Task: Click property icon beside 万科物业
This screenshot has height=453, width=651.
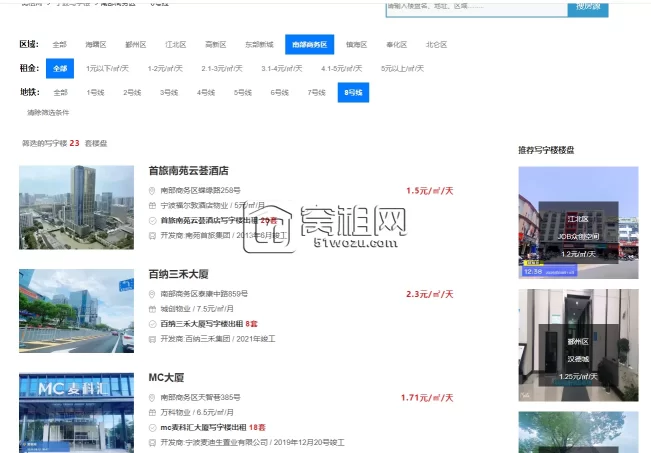Action: coord(152,412)
